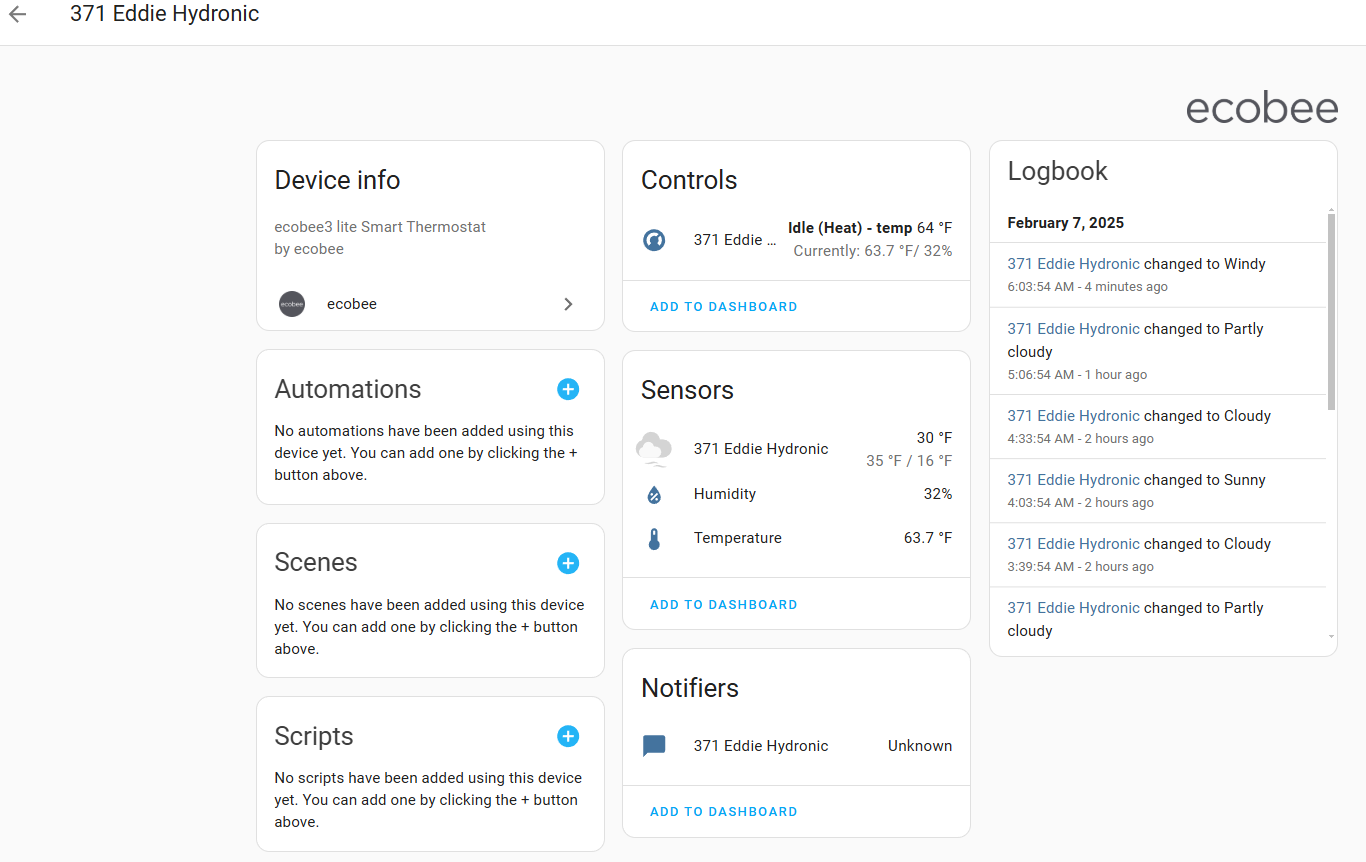Open 371 Eddie thermostat control entity
1366x862 pixels.
[x=796, y=240]
